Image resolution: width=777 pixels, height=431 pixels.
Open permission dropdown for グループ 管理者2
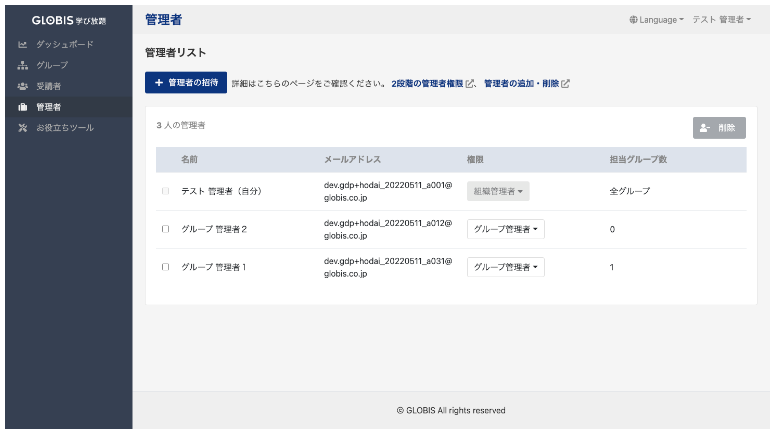coord(505,229)
